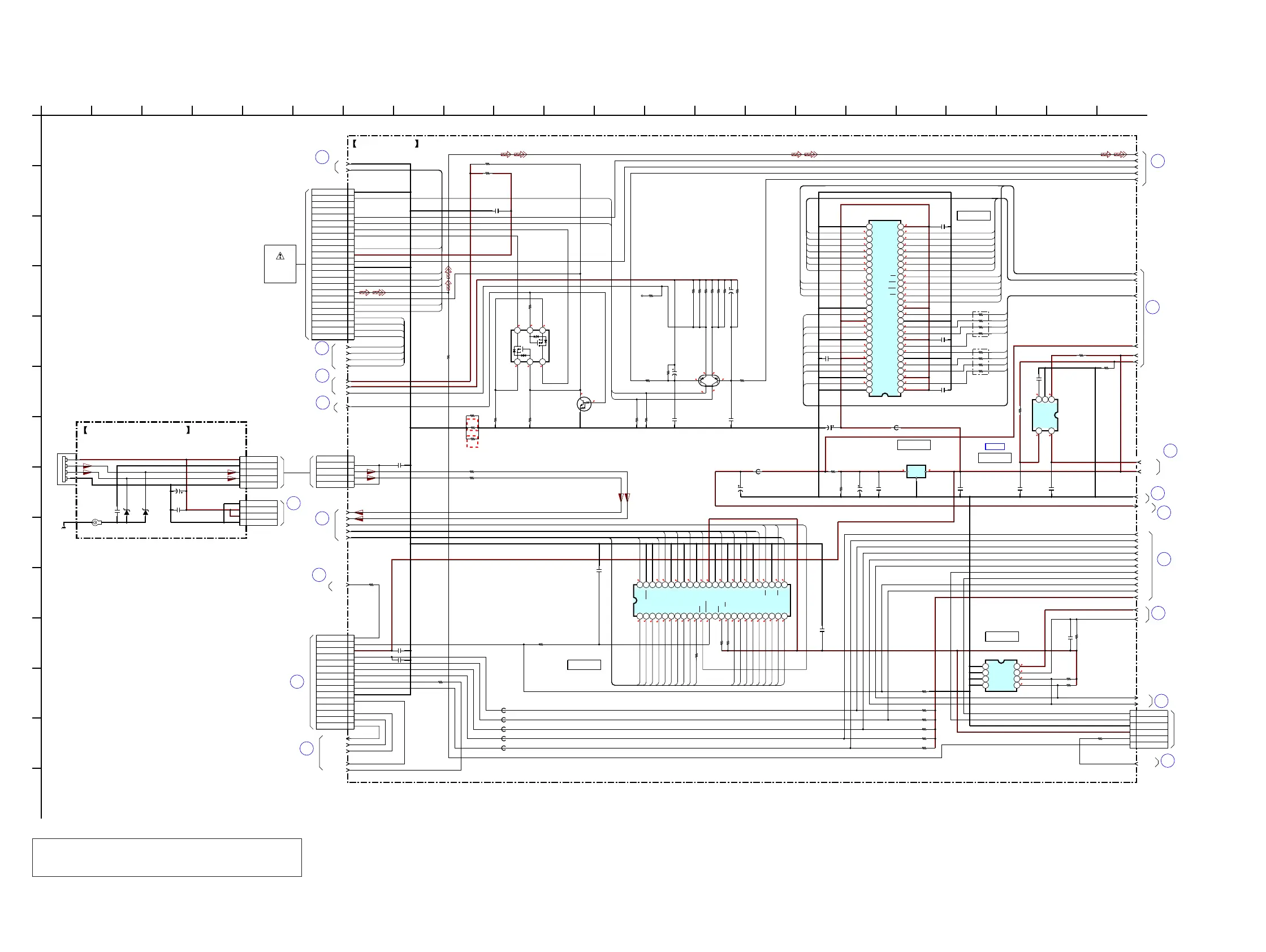This screenshot has height=952, width=1266.
Task: Click the lower dashed resistor array box
Action: pos(980,362)
